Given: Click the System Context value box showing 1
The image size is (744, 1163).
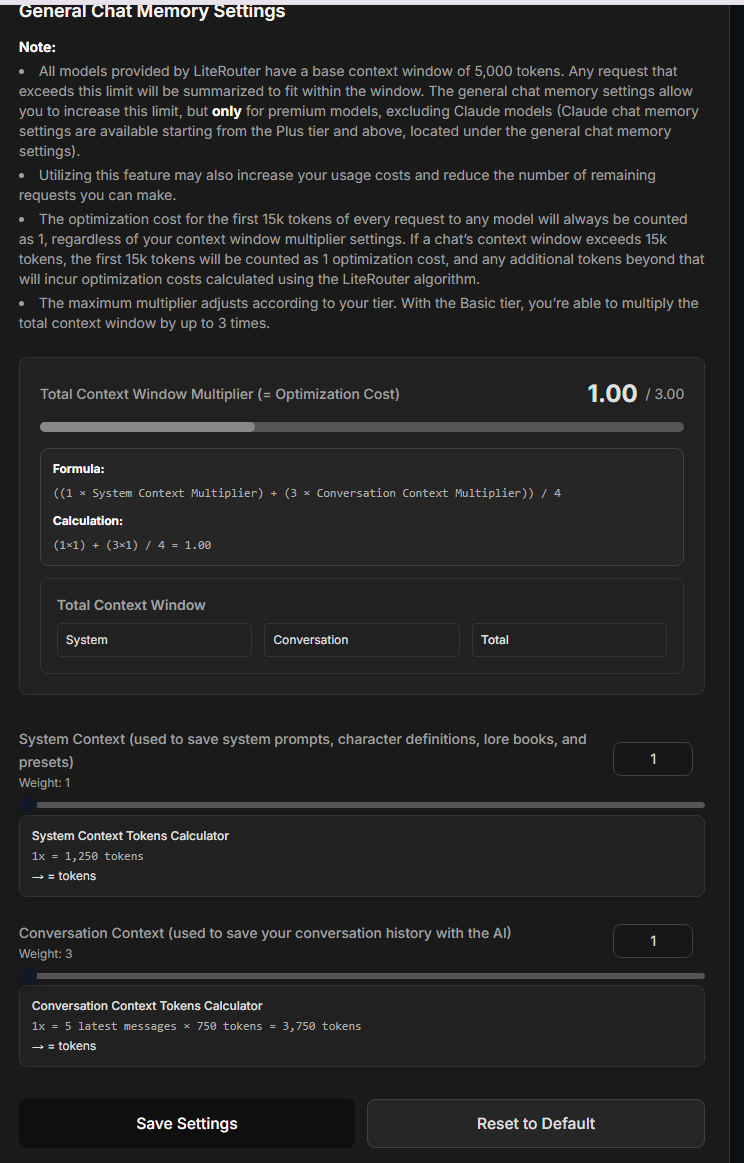Looking at the screenshot, I should [x=652, y=758].
